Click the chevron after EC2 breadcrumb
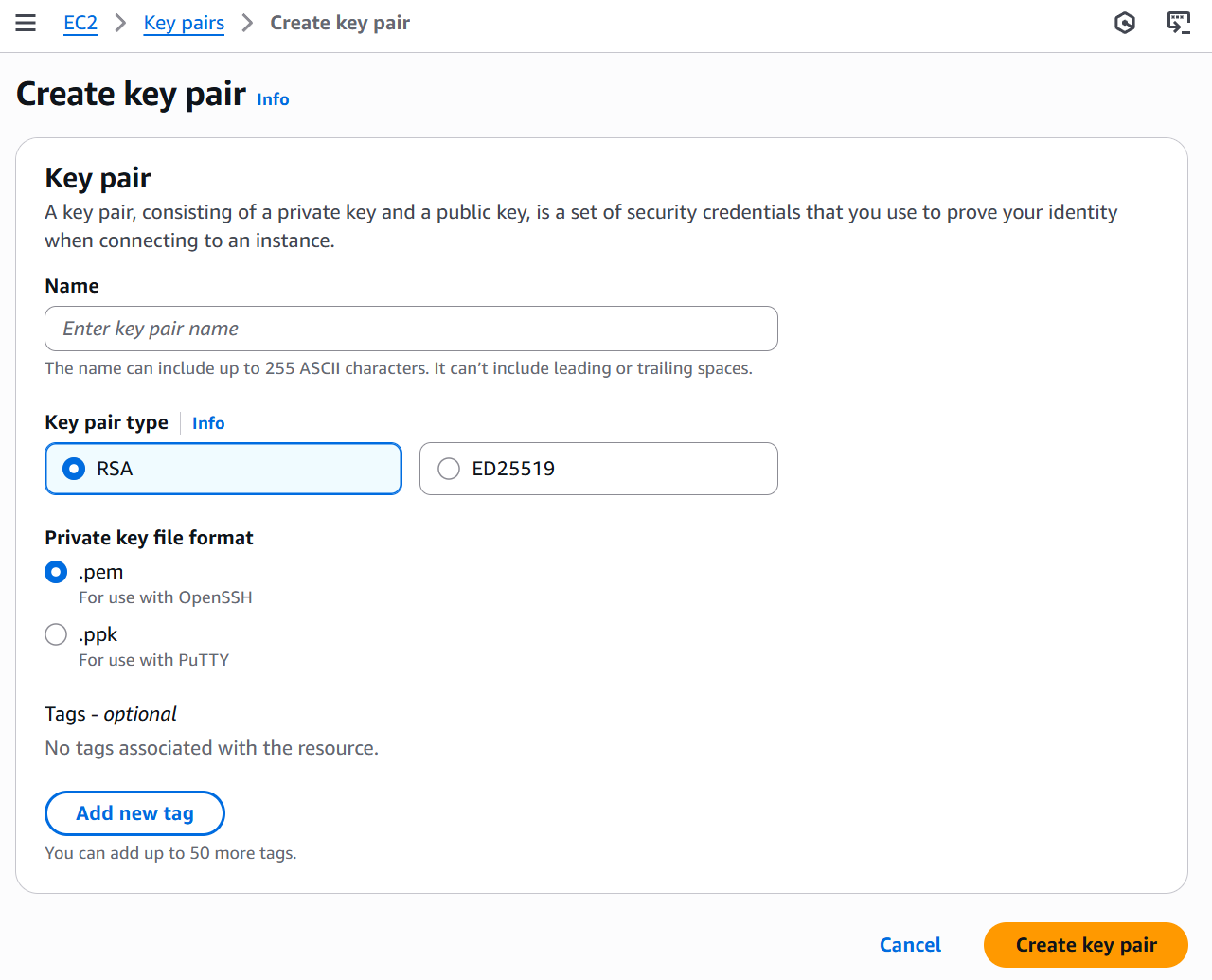 click(x=120, y=23)
